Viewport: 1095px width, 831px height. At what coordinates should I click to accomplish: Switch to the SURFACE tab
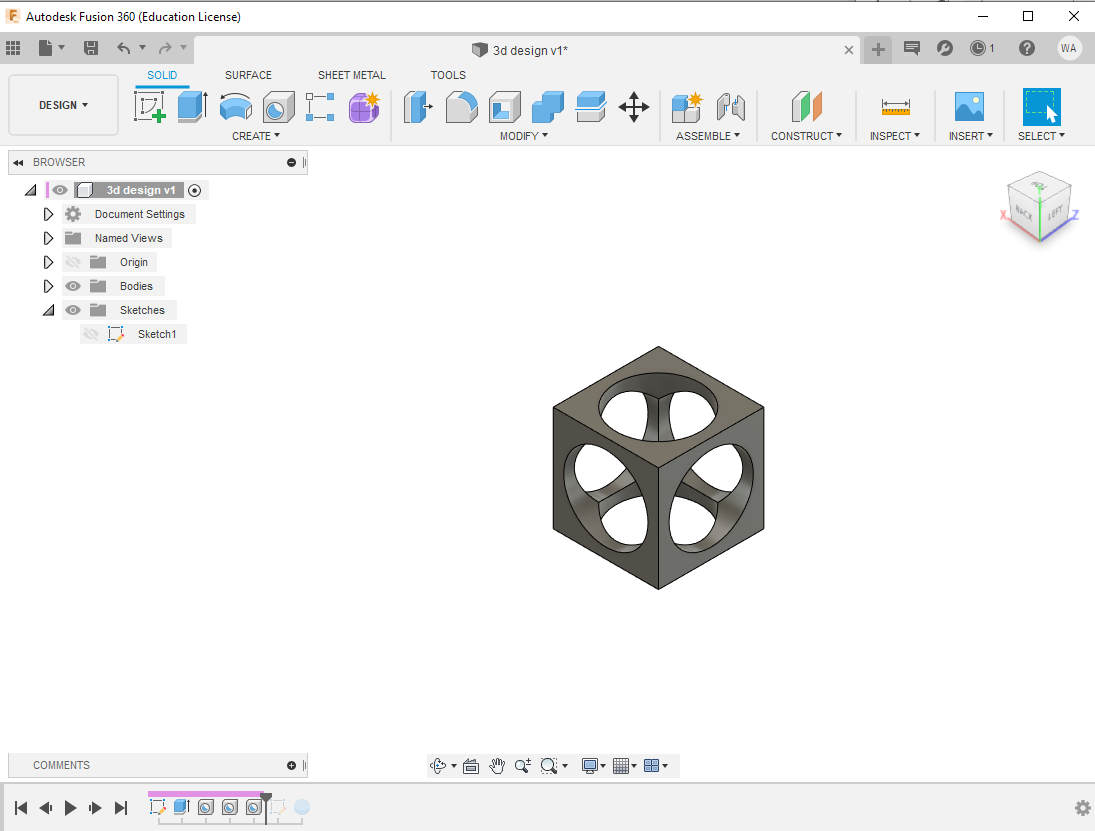pos(248,75)
